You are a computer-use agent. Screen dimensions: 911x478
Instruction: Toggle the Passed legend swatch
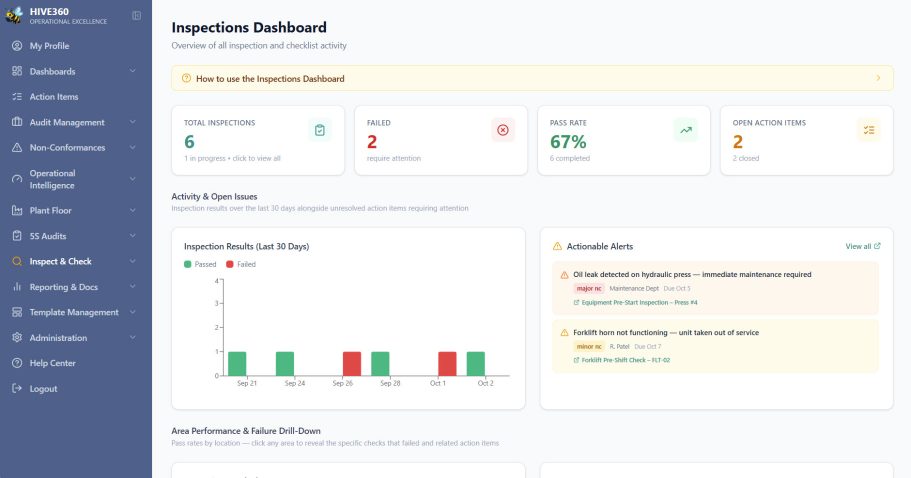tap(188, 264)
